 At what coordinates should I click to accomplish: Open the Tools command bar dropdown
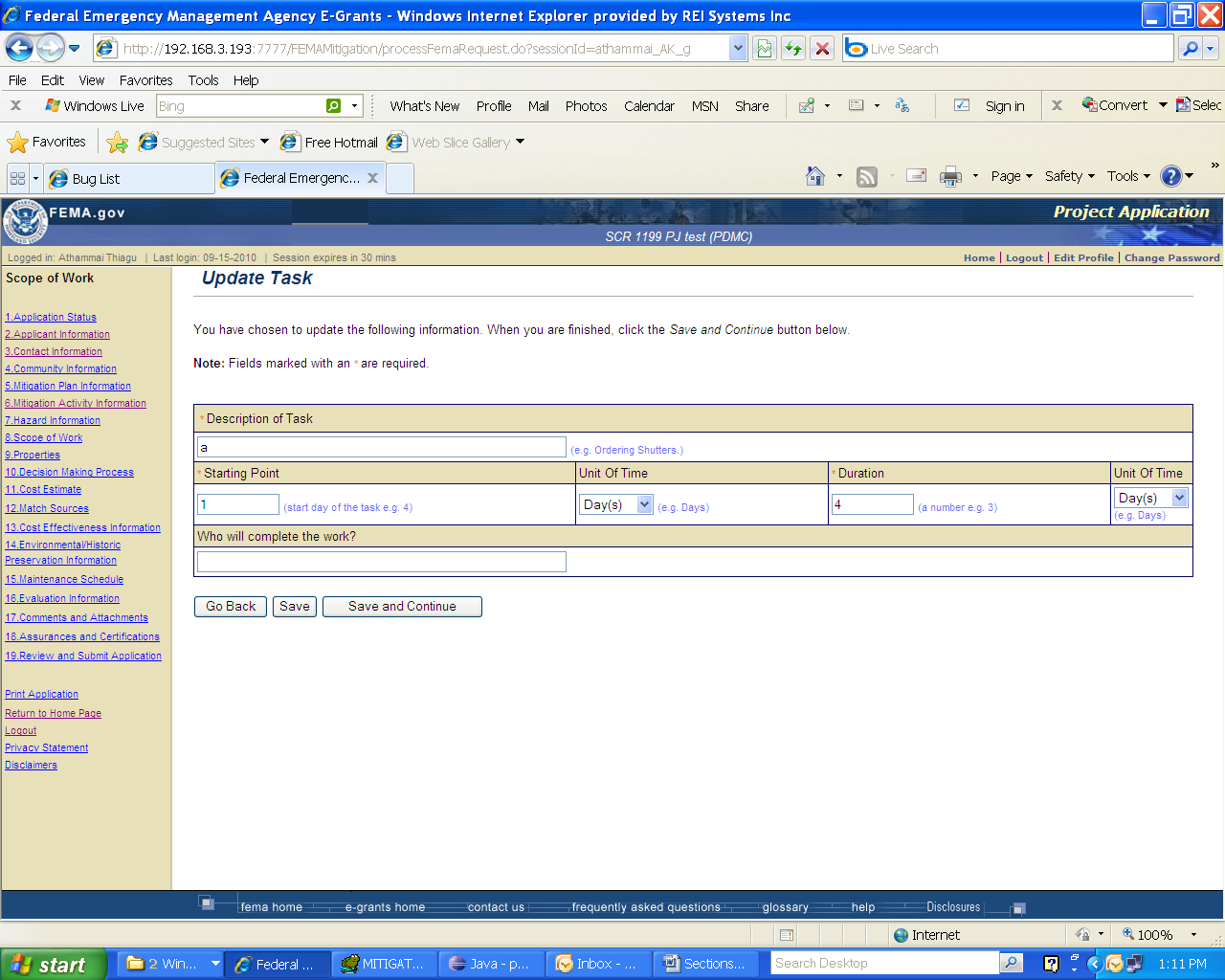(1129, 176)
